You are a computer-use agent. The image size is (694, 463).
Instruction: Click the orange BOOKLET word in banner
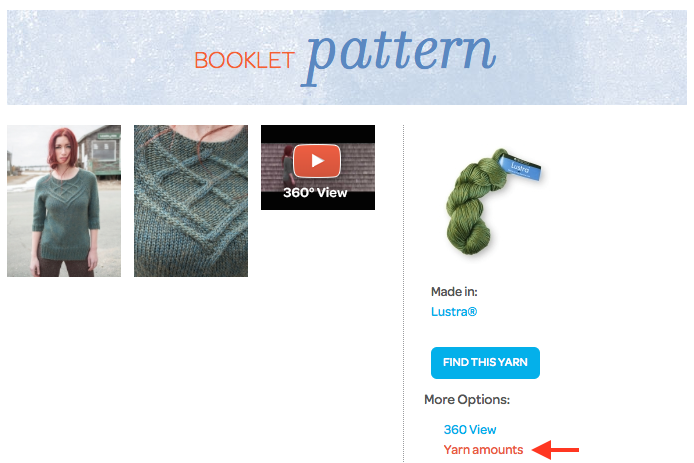(244, 60)
